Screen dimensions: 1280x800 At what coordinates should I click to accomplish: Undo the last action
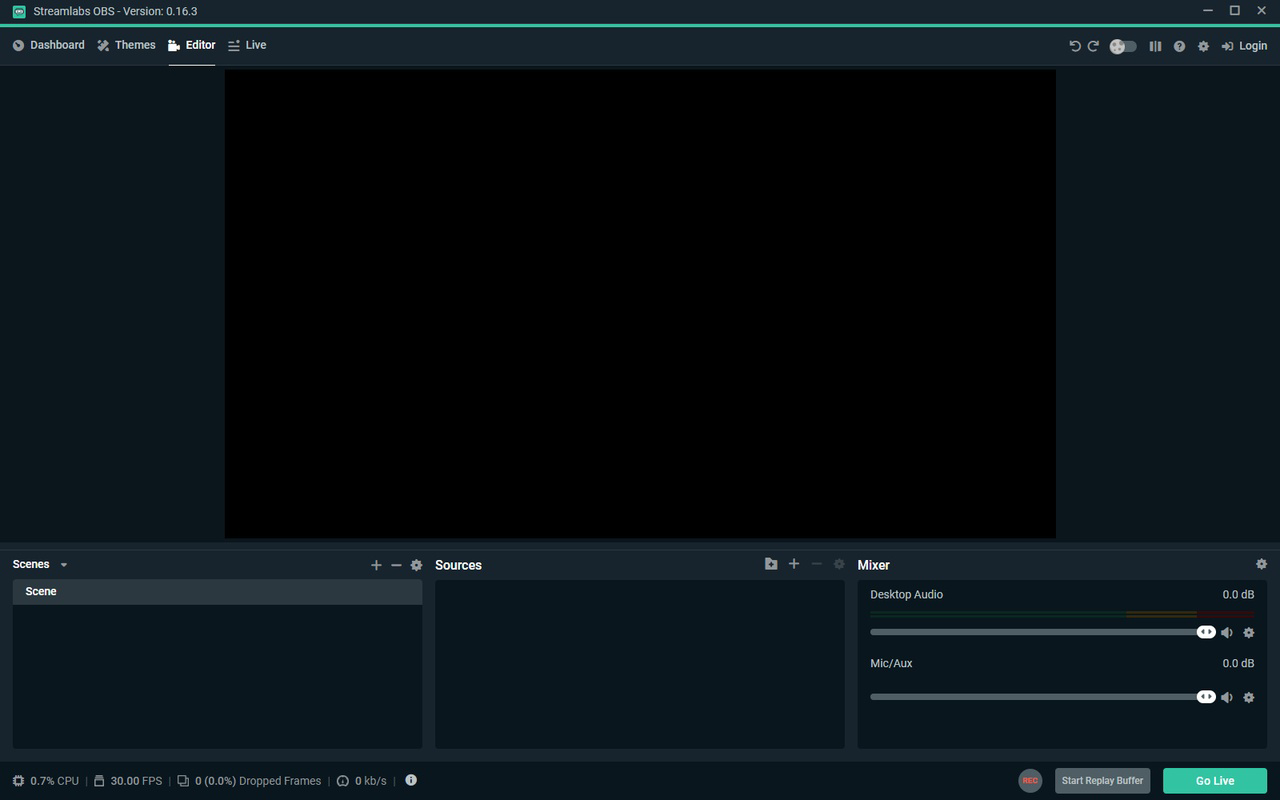[x=1073, y=45]
